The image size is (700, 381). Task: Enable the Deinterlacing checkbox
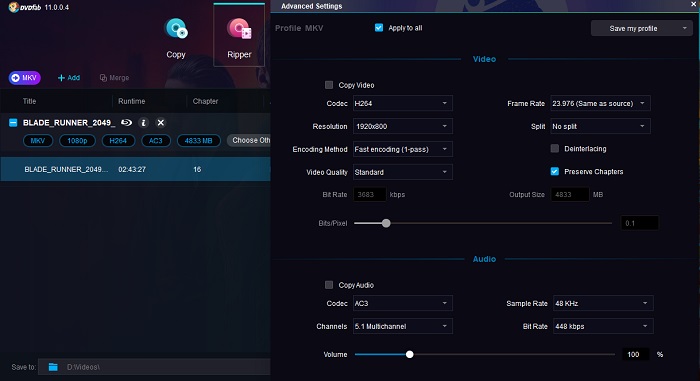coord(554,148)
